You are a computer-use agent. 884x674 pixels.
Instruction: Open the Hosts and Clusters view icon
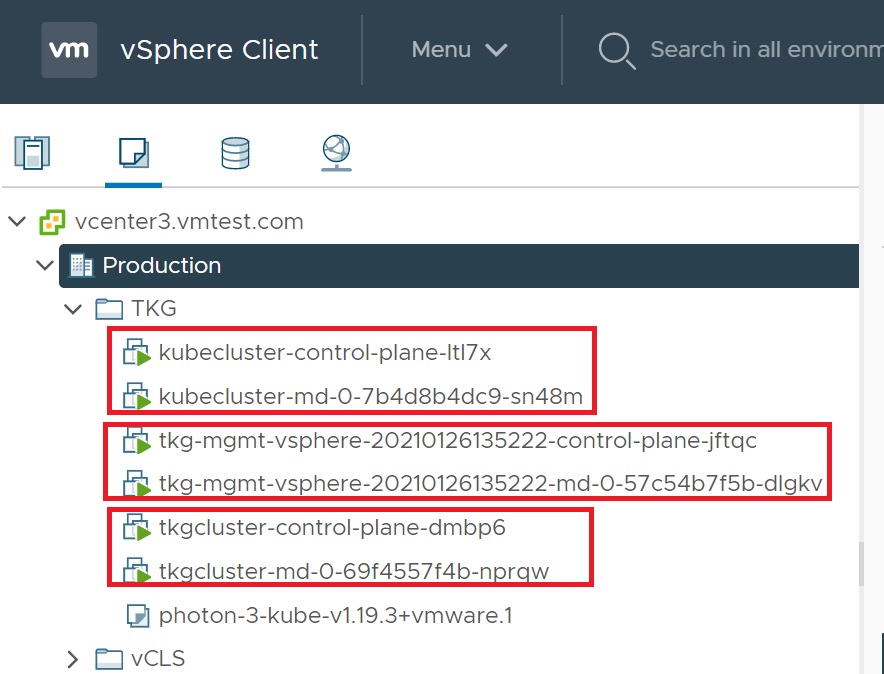pyautogui.click(x=32, y=152)
